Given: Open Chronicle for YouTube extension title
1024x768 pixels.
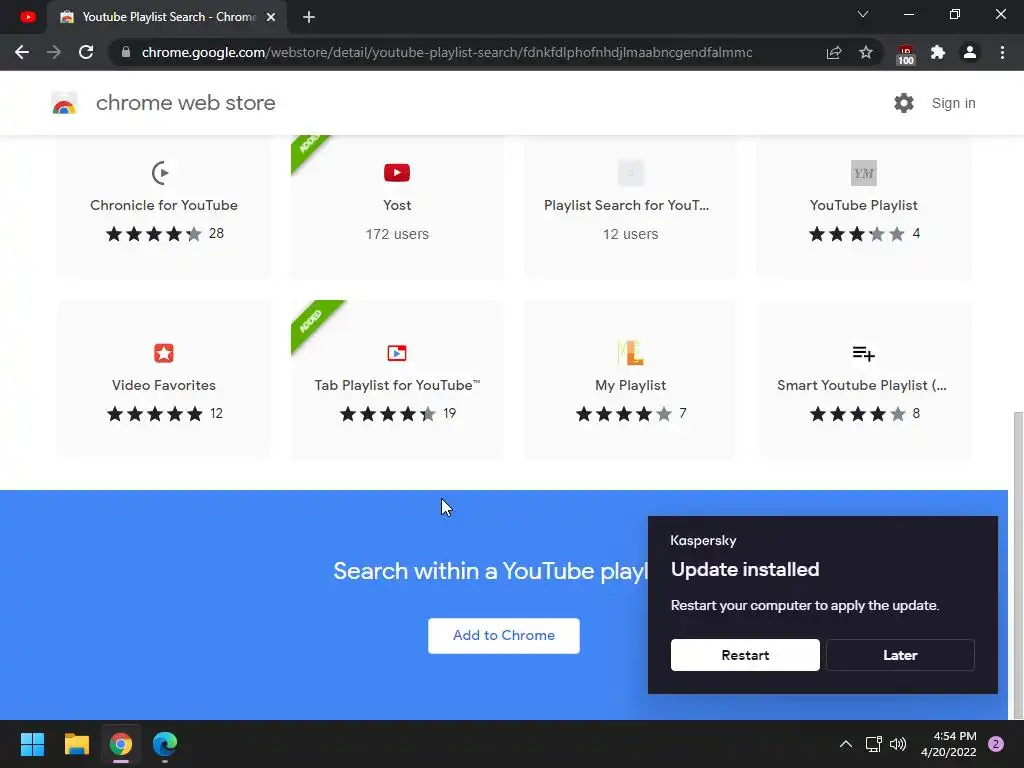Looking at the screenshot, I should 164,205.
